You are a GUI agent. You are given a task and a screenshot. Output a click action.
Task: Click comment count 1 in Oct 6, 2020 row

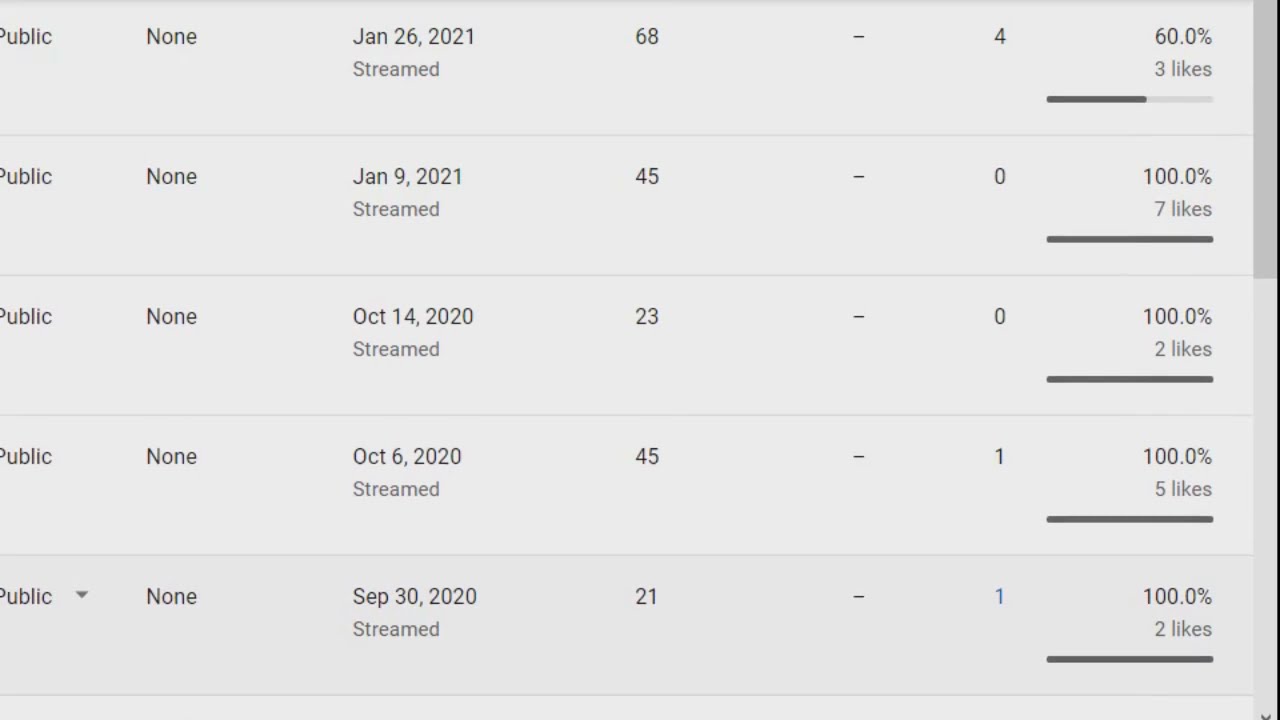999,457
